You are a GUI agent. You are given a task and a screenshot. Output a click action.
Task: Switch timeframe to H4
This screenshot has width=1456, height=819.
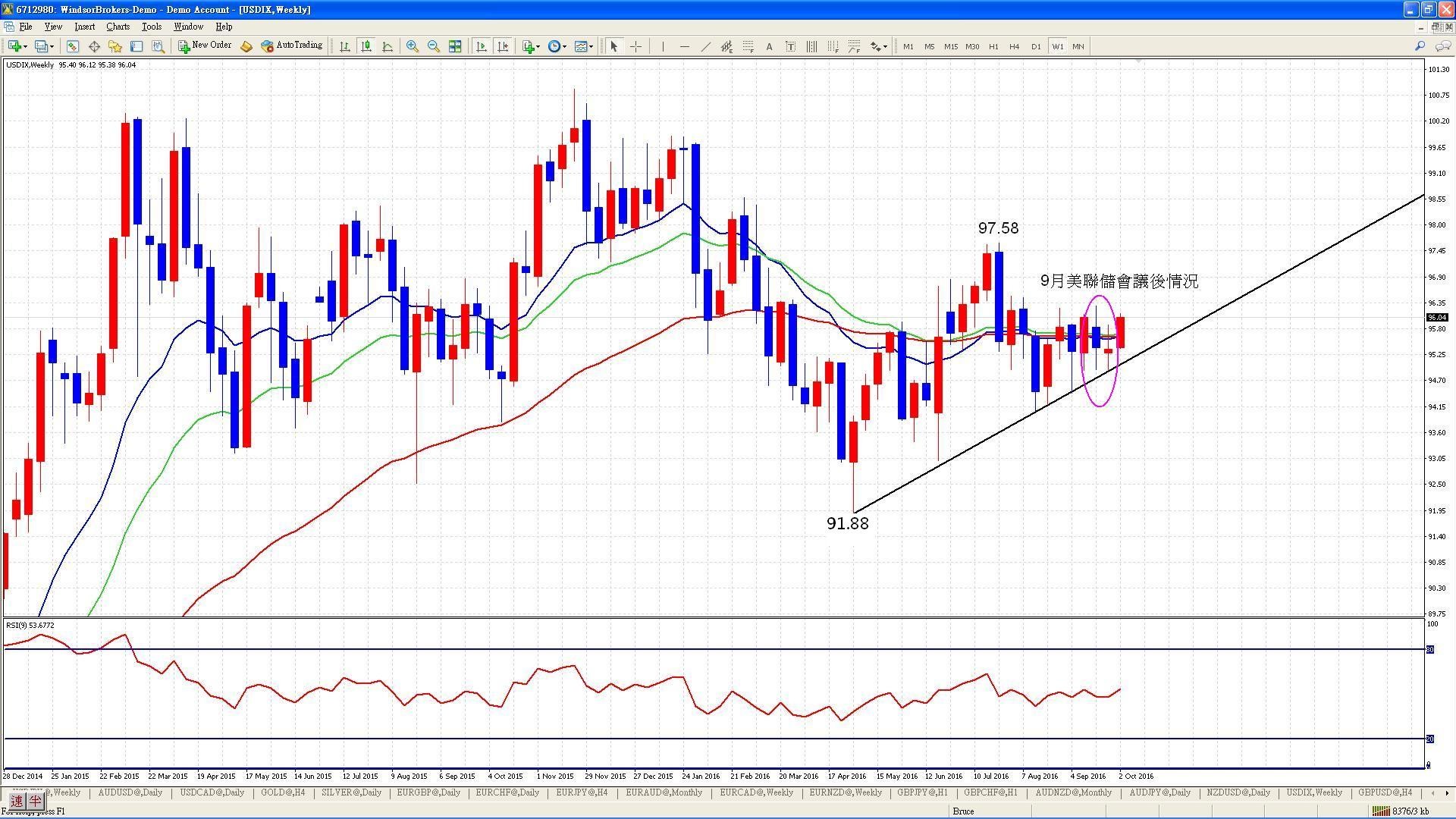click(1015, 46)
